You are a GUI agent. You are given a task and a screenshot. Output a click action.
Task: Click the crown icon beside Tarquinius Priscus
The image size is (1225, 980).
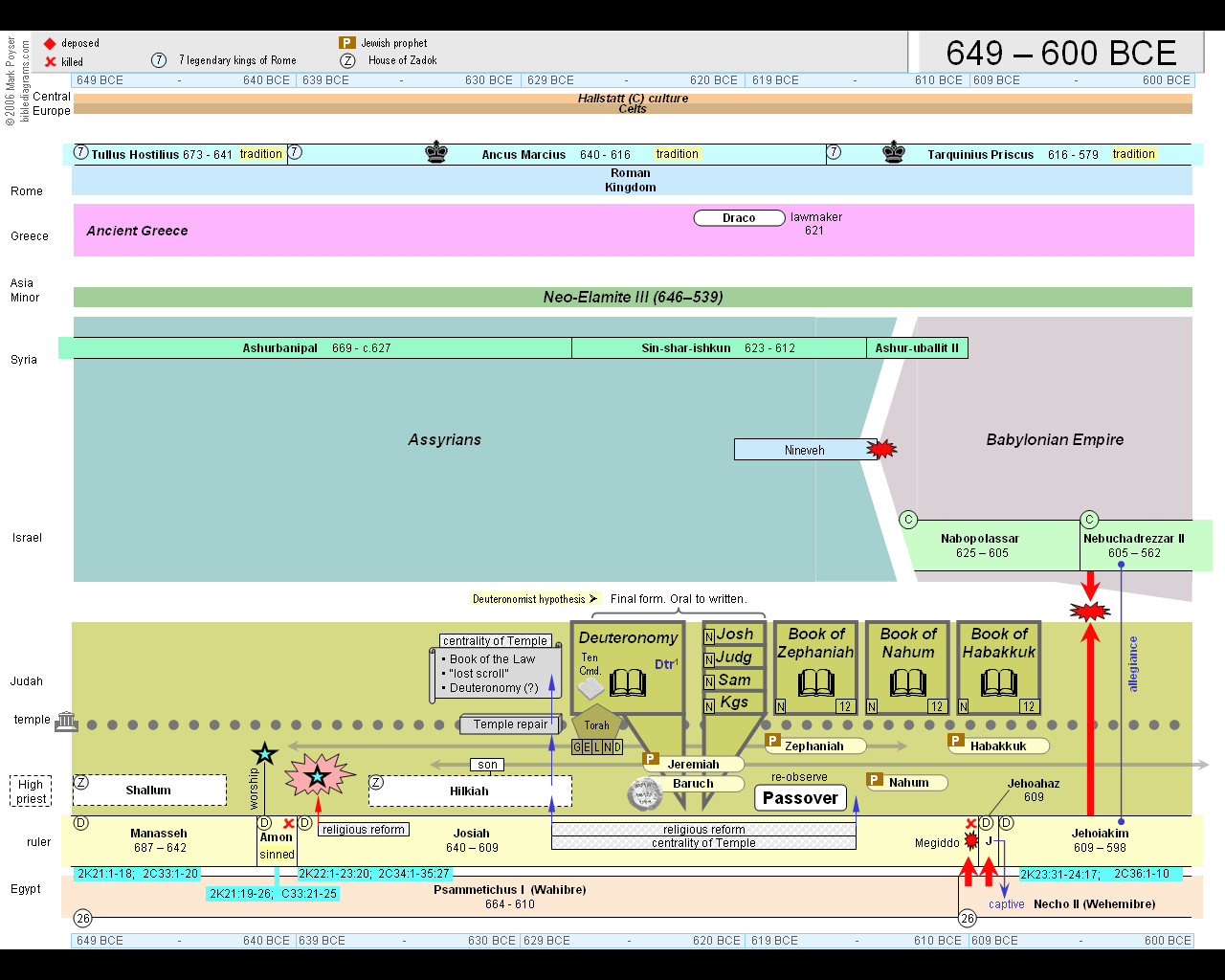pyautogui.click(x=894, y=152)
